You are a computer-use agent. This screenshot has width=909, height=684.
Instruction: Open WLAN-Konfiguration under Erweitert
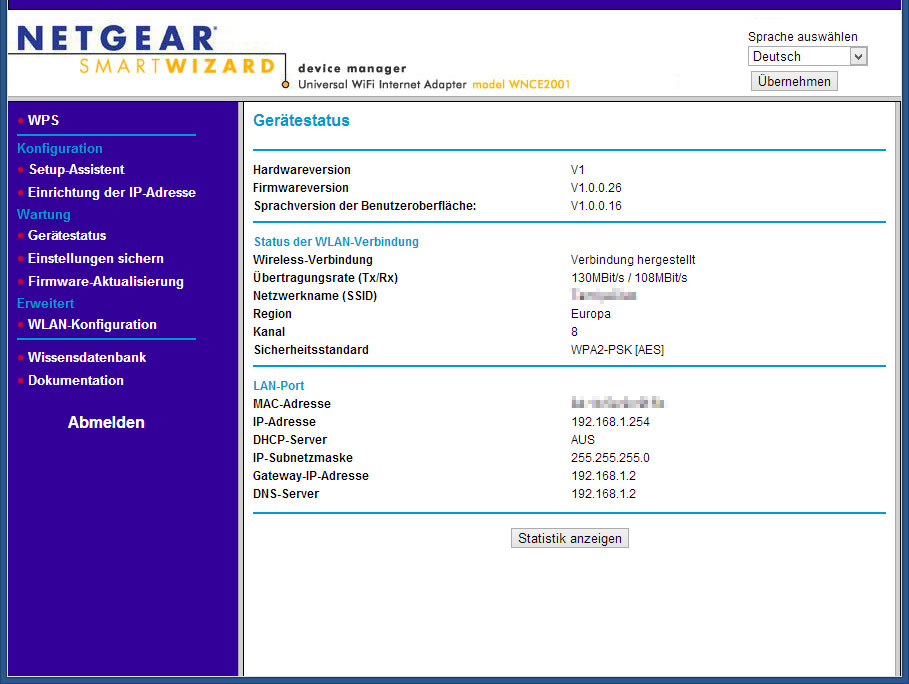92,325
